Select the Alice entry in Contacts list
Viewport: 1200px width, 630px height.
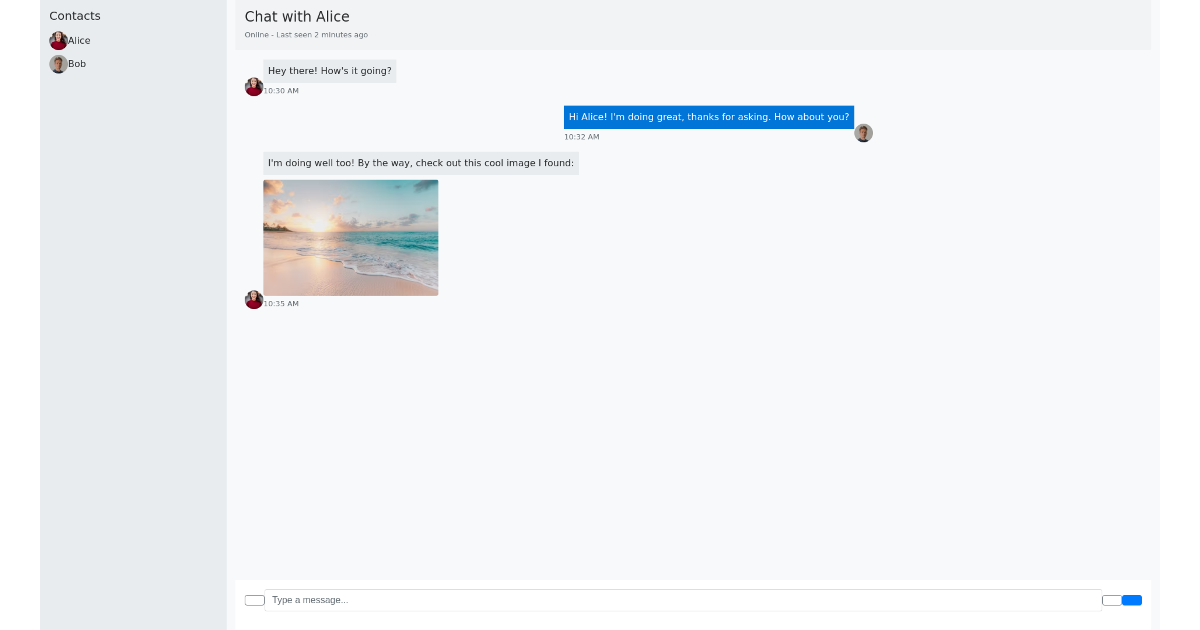(x=79, y=40)
